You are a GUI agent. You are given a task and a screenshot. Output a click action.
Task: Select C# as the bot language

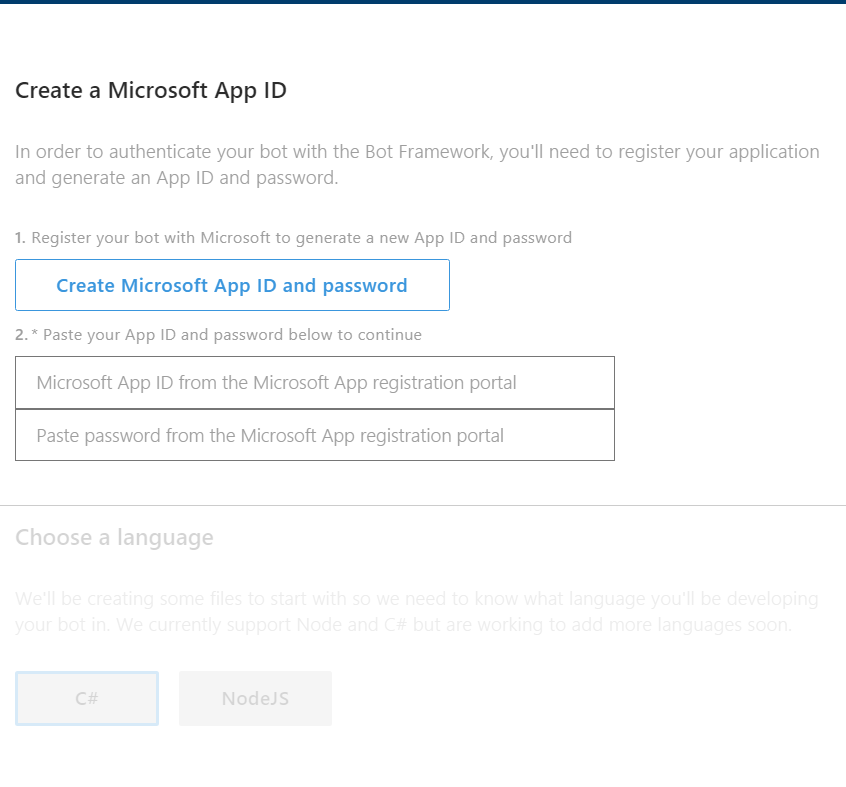pos(87,699)
